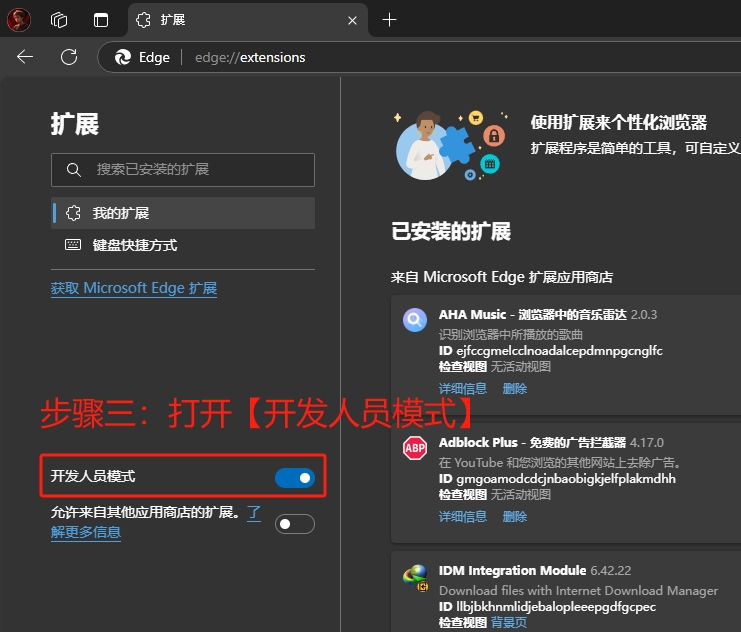Viewport: 741px width, 632px height.
Task: Click the AHA Music extension icon
Action: click(x=415, y=320)
